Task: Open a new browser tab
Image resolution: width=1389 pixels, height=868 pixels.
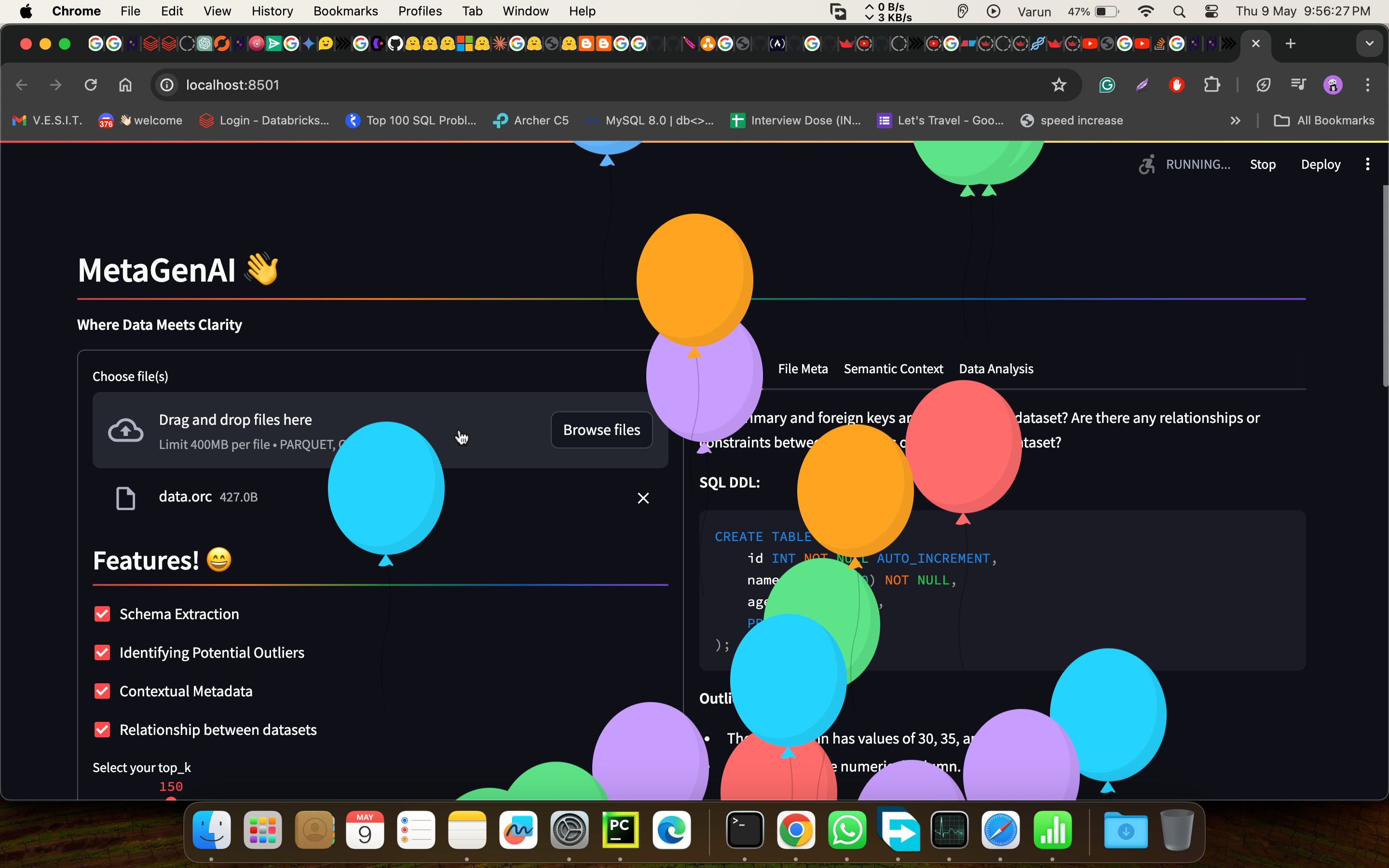Action: (1290, 43)
